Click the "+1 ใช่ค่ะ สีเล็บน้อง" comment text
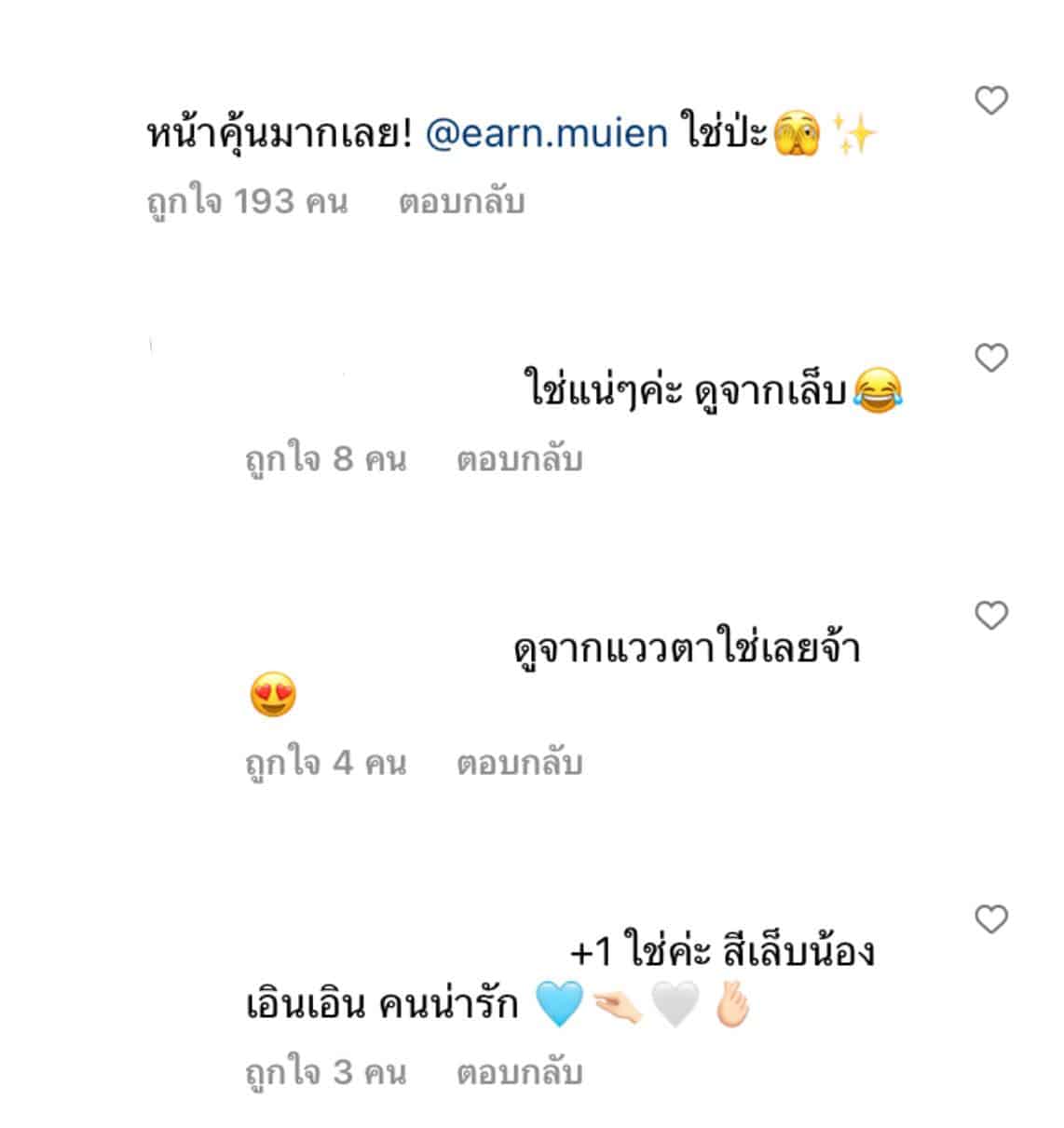 pos(721,953)
